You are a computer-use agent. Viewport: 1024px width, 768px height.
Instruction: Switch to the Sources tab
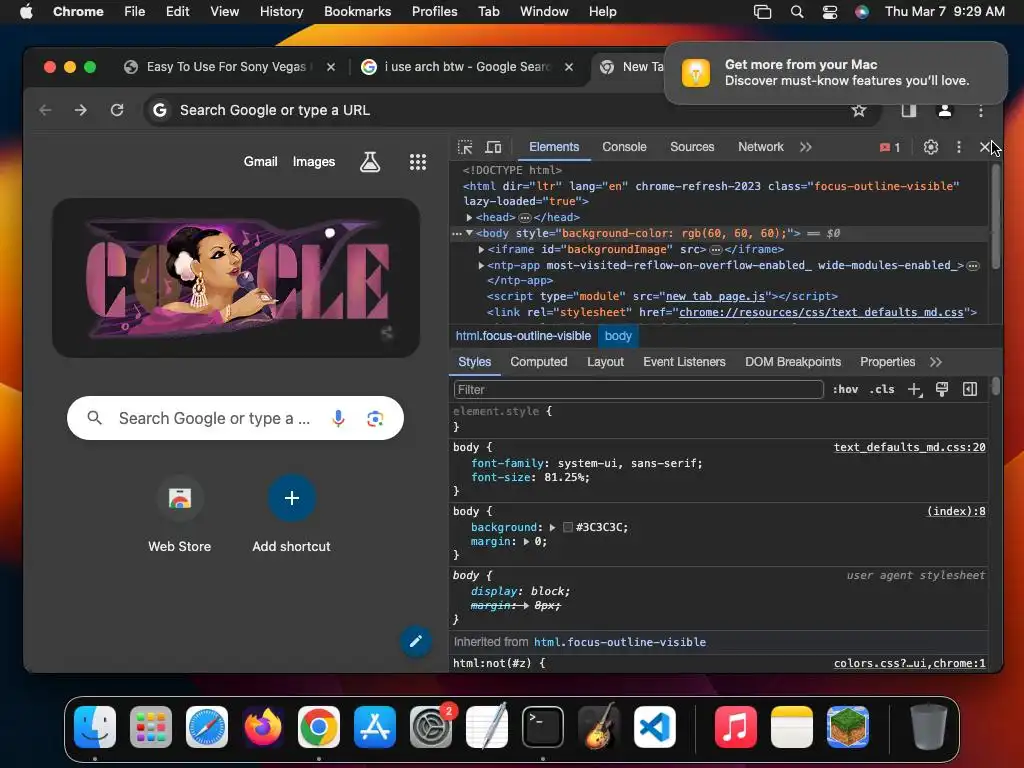pos(692,147)
